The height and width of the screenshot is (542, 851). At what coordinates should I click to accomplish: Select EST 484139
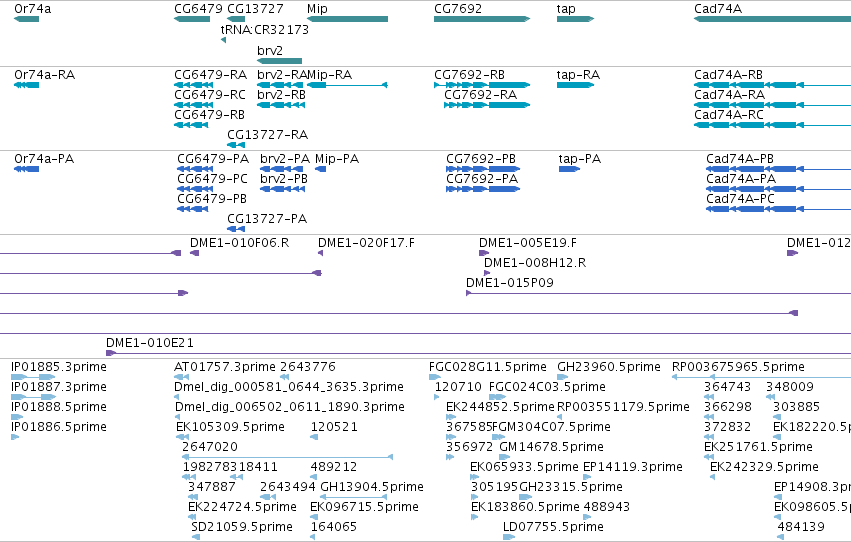click(x=781, y=537)
